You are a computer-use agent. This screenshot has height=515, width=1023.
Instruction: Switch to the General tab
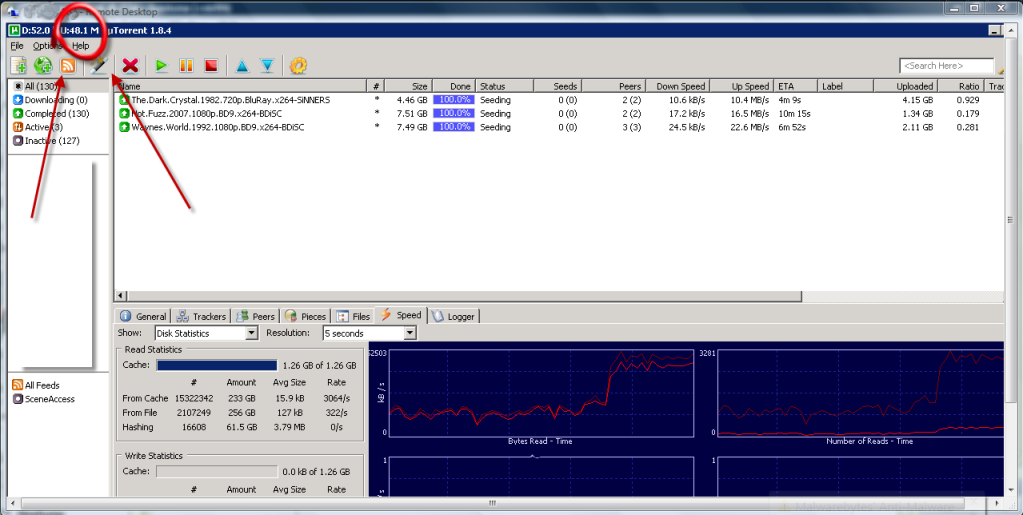point(143,316)
